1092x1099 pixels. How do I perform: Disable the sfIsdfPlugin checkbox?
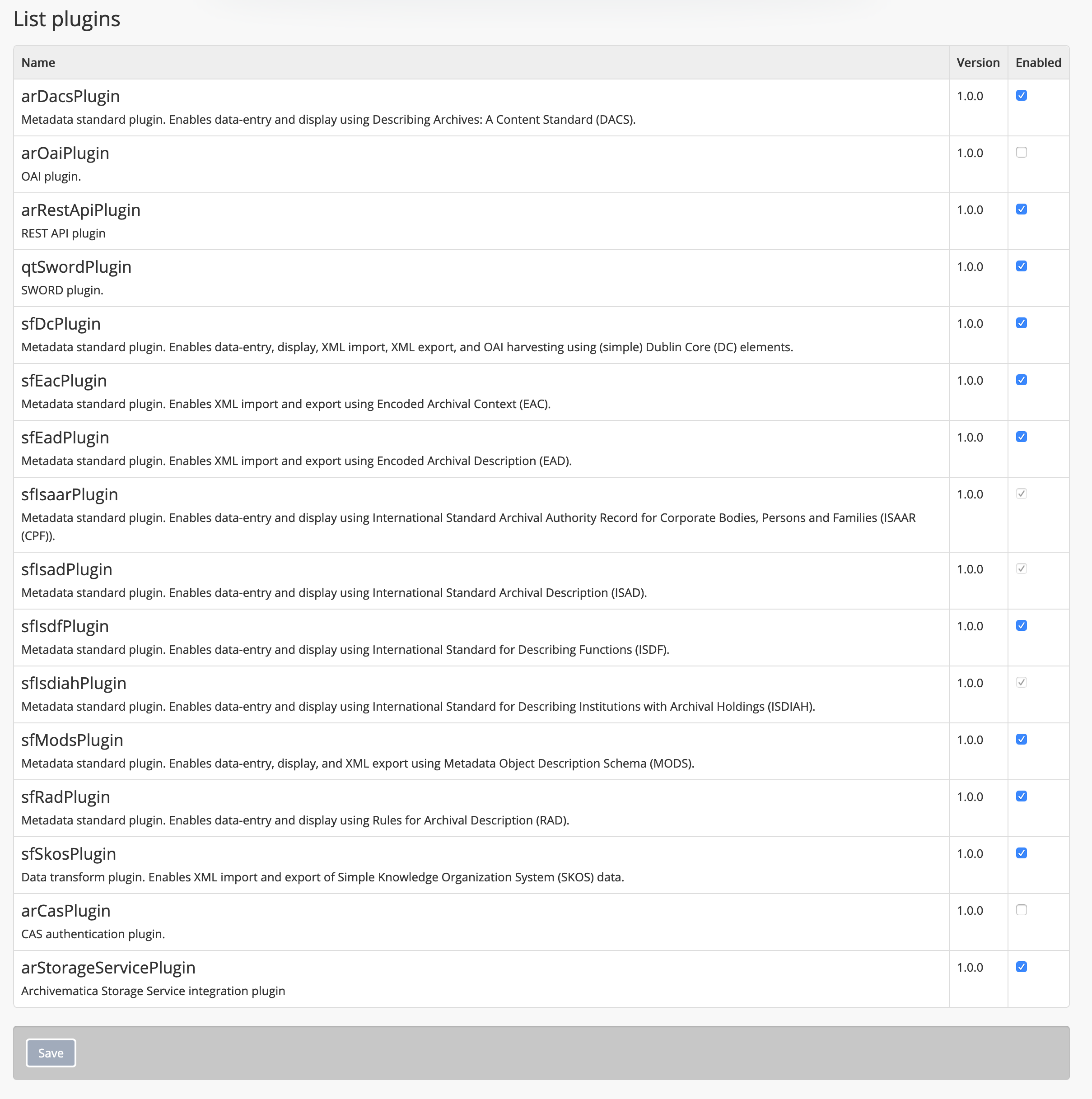pyautogui.click(x=1021, y=626)
